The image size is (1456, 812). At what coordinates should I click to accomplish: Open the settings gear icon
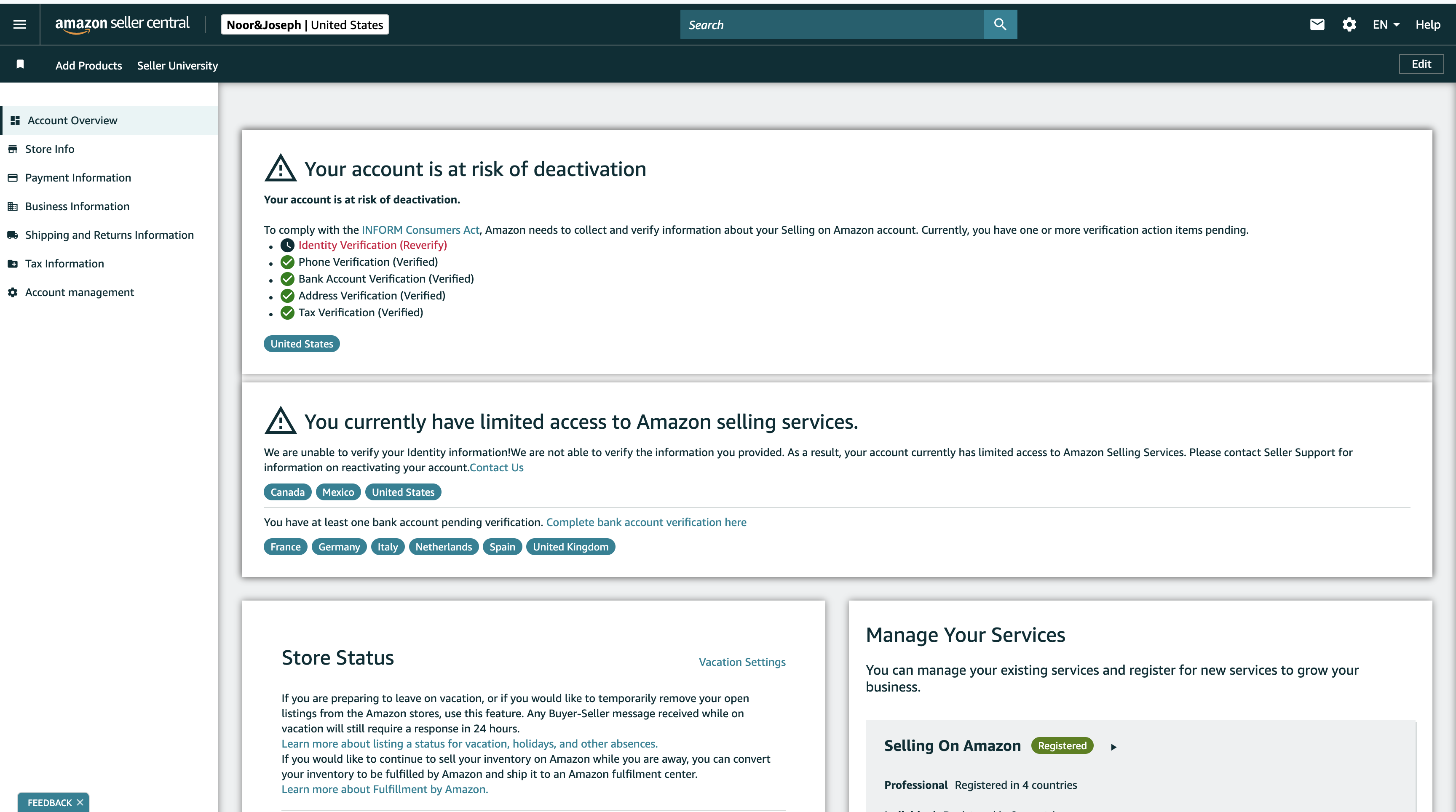click(1349, 24)
